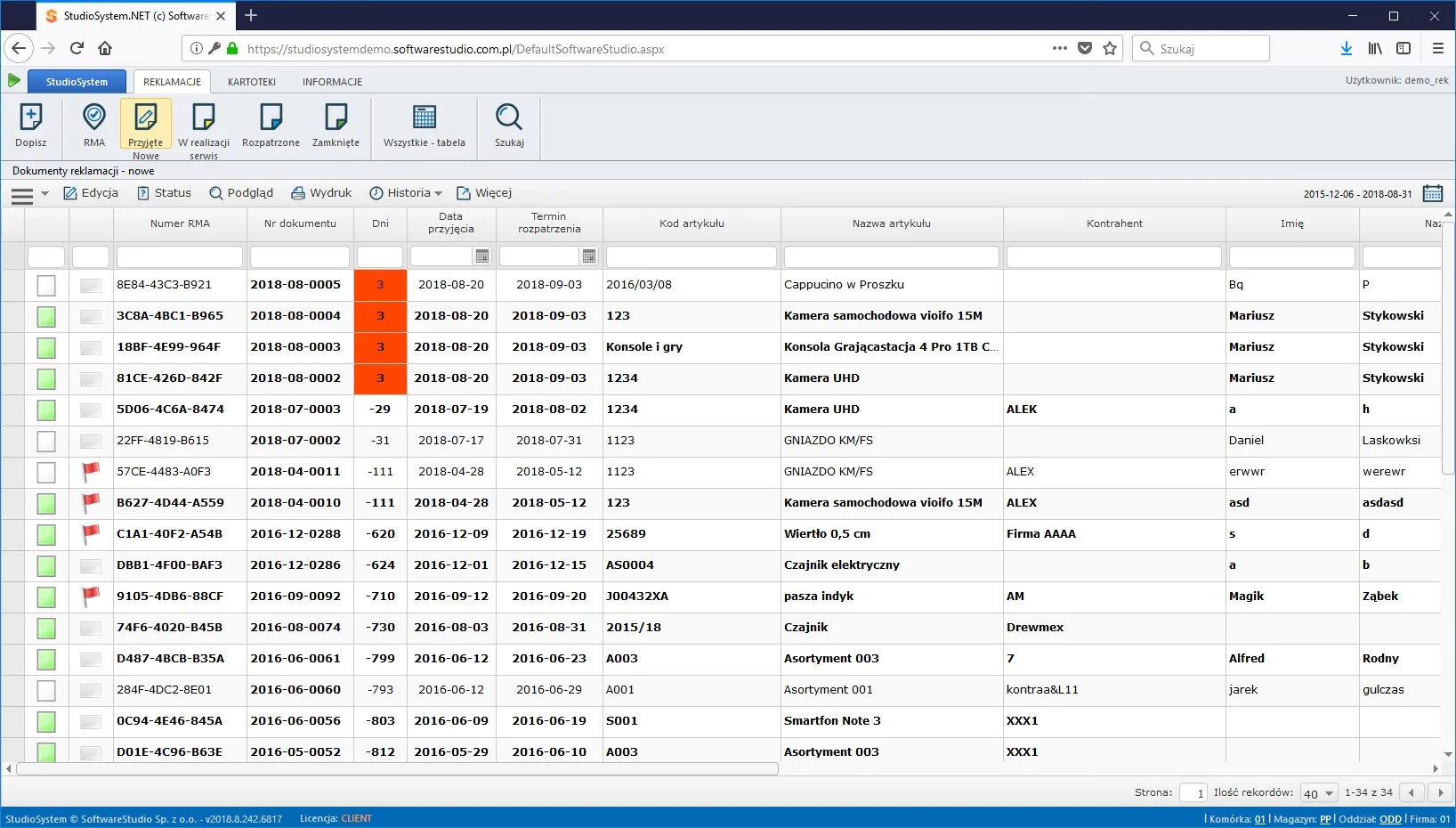Open the Ilość rekordów 40 dropdown
This screenshot has height=828, width=1456.
pos(1318,793)
